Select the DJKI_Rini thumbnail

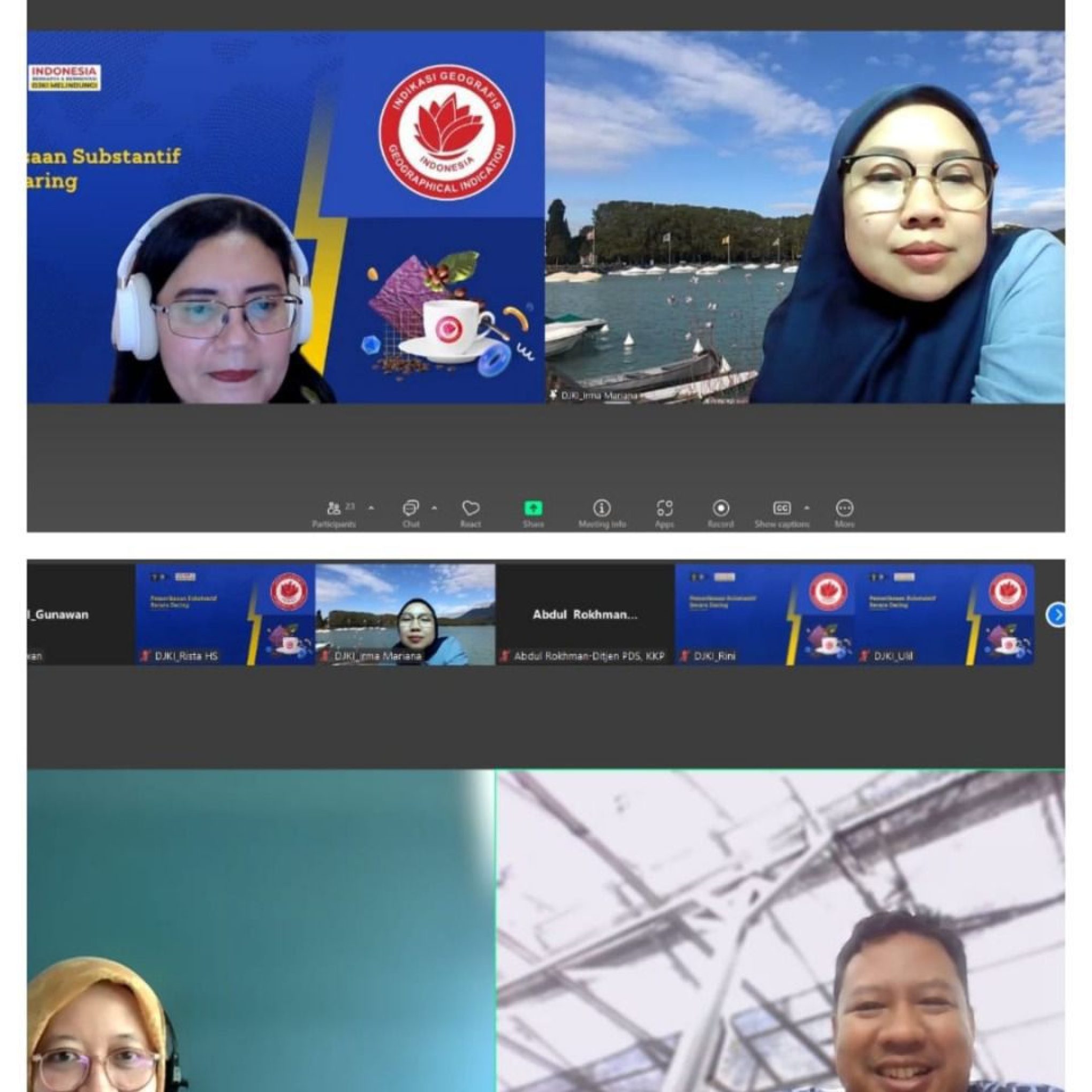(x=765, y=615)
